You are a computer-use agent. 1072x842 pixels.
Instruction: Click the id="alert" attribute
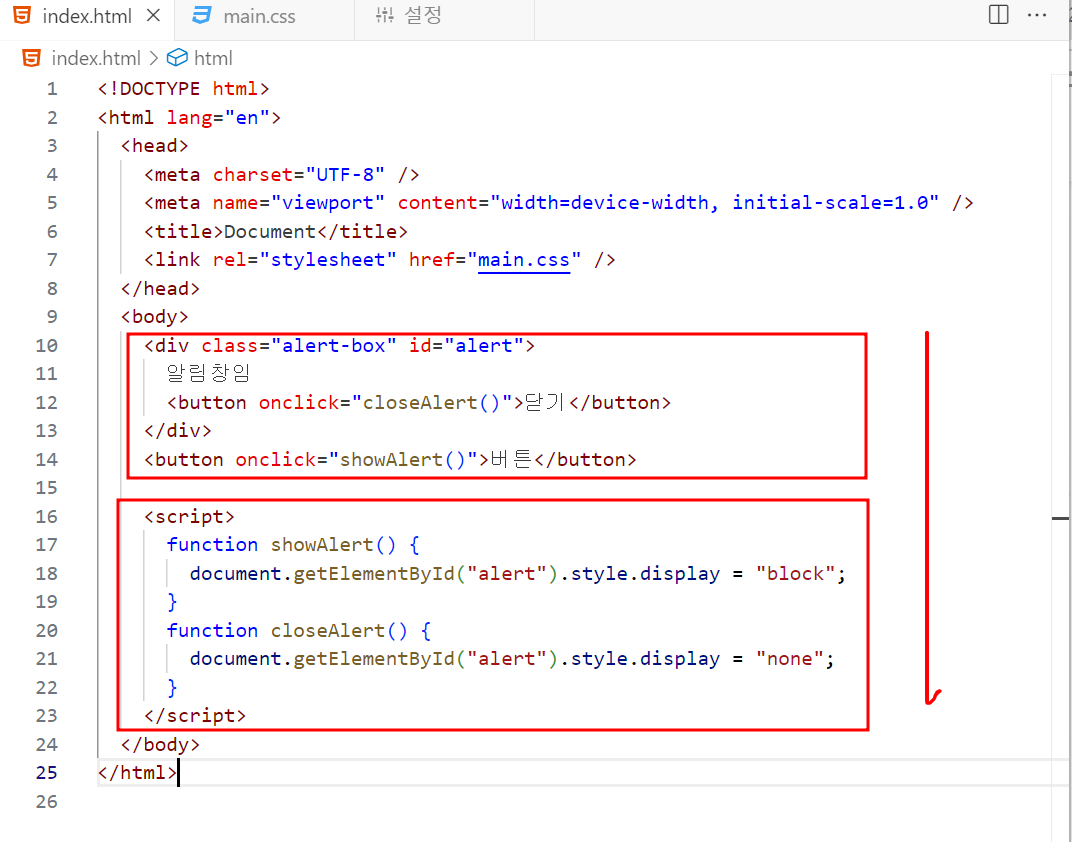pyautogui.click(x=466, y=346)
